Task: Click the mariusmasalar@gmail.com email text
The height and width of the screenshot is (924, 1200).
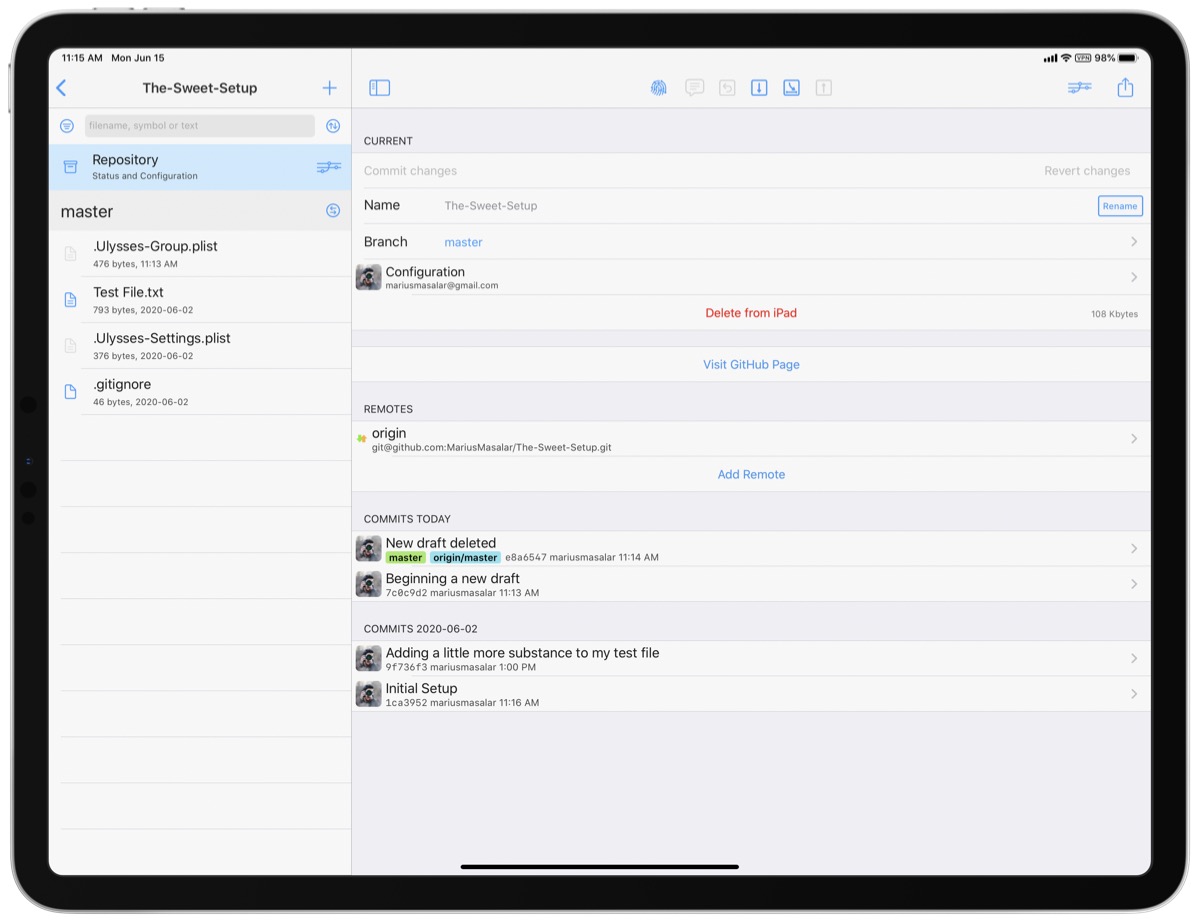Action: 442,285
